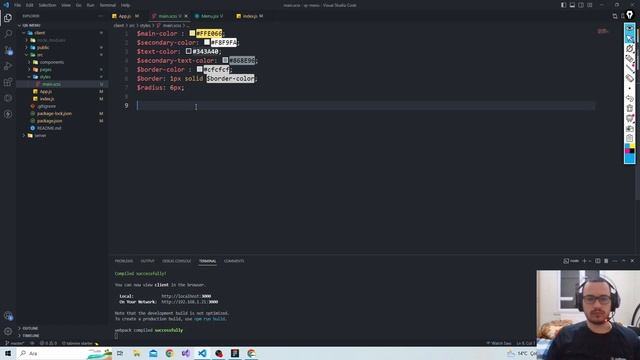Open the Explorer view in activity bar

8,18
